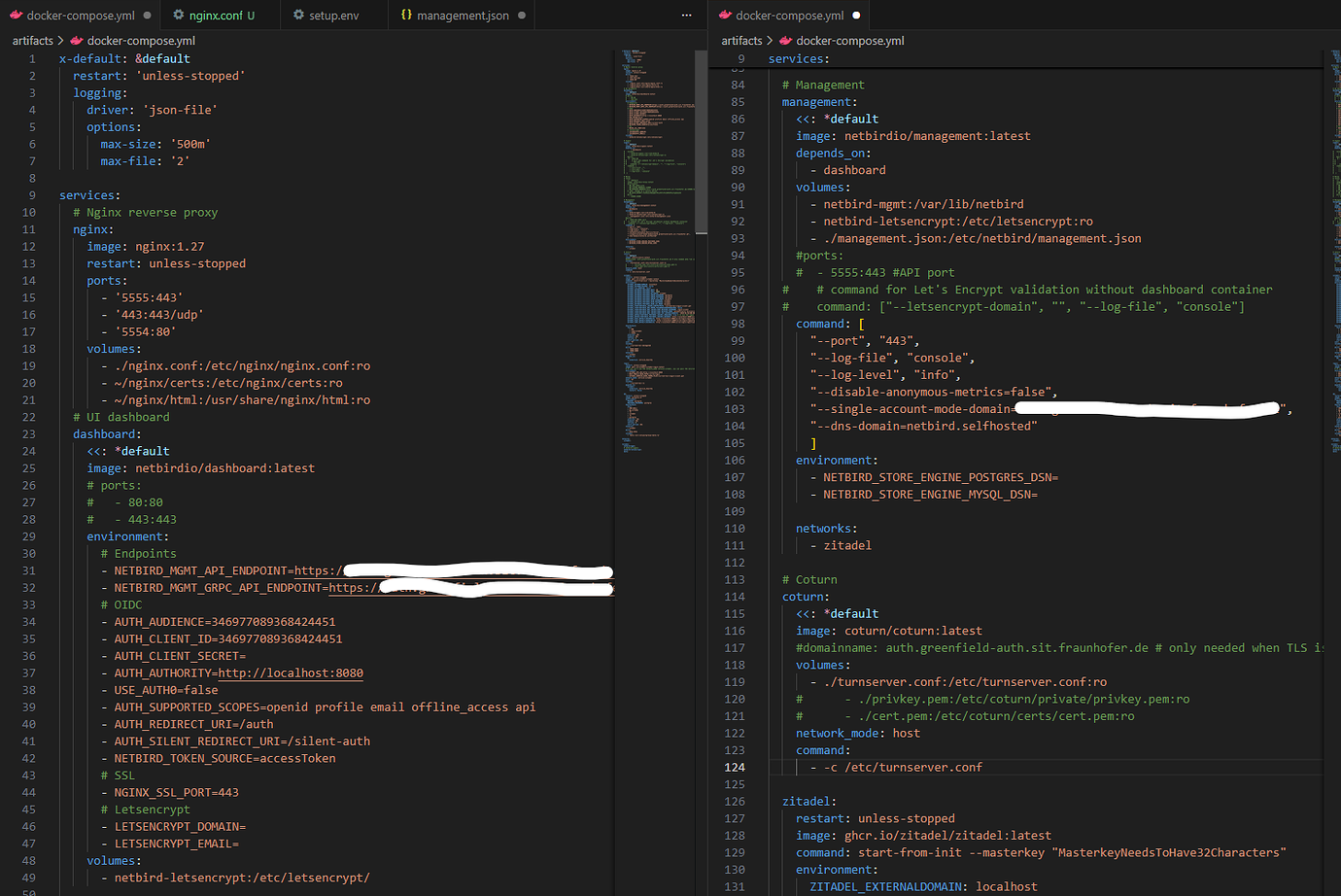Click the JSON braces icon on the management.json tab
The image size is (1341, 896).
406,15
